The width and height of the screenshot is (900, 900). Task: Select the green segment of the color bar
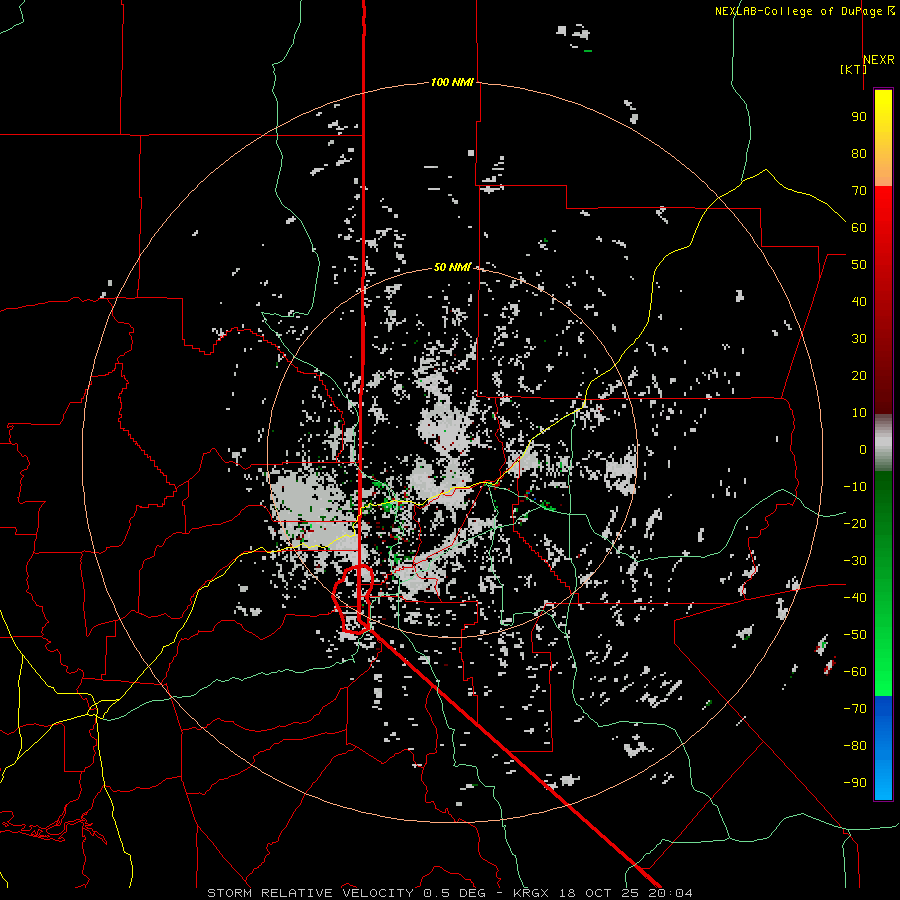pyautogui.click(x=883, y=584)
